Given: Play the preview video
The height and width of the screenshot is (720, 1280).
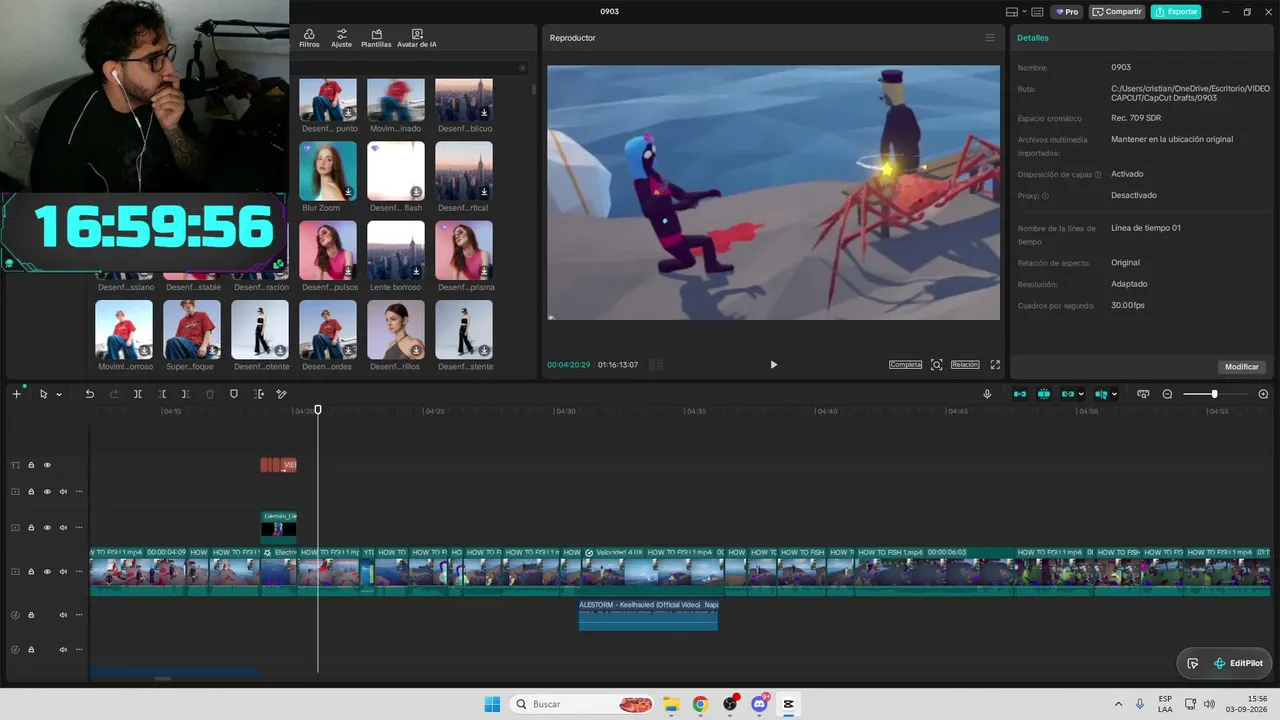Looking at the screenshot, I should click(x=773, y=365).
